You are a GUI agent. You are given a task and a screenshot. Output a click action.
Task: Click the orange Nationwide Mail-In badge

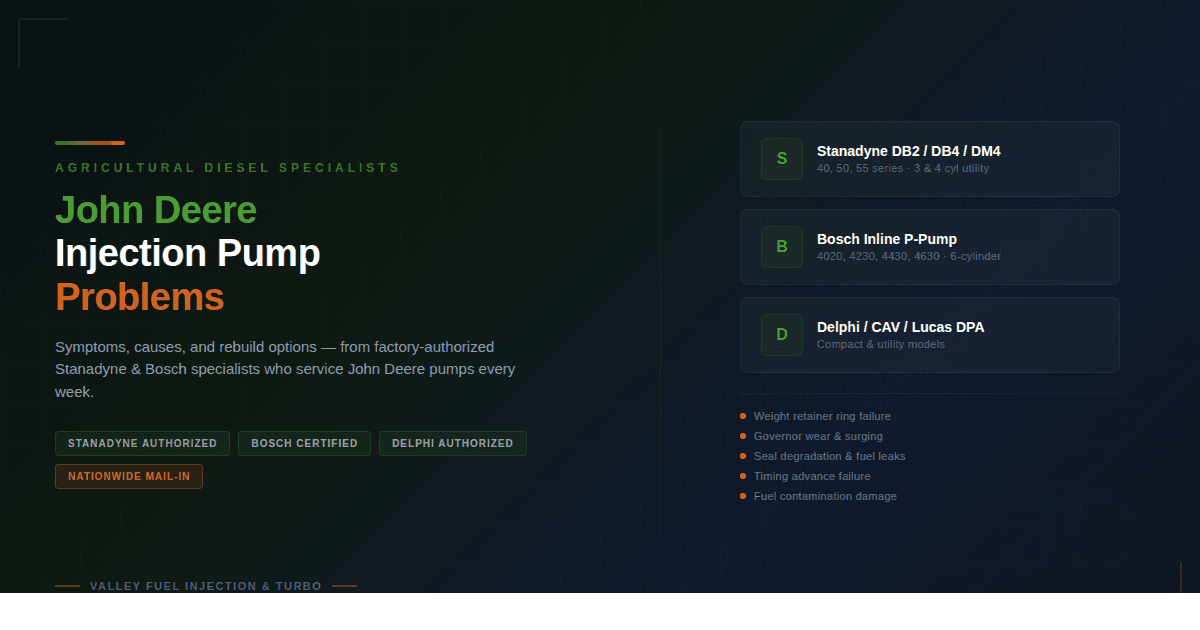[x=129, y=477]
